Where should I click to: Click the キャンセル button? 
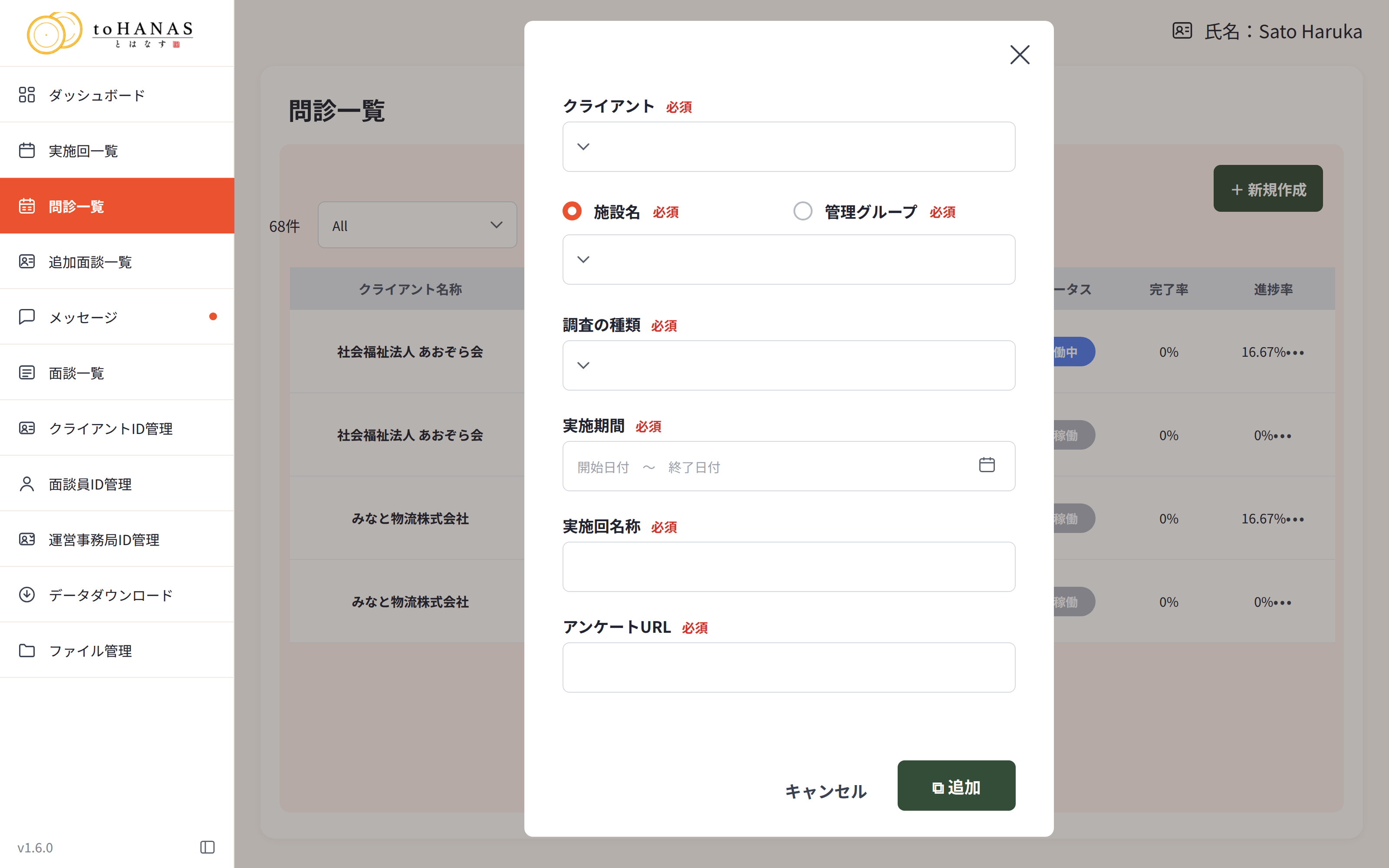(825, 792)
